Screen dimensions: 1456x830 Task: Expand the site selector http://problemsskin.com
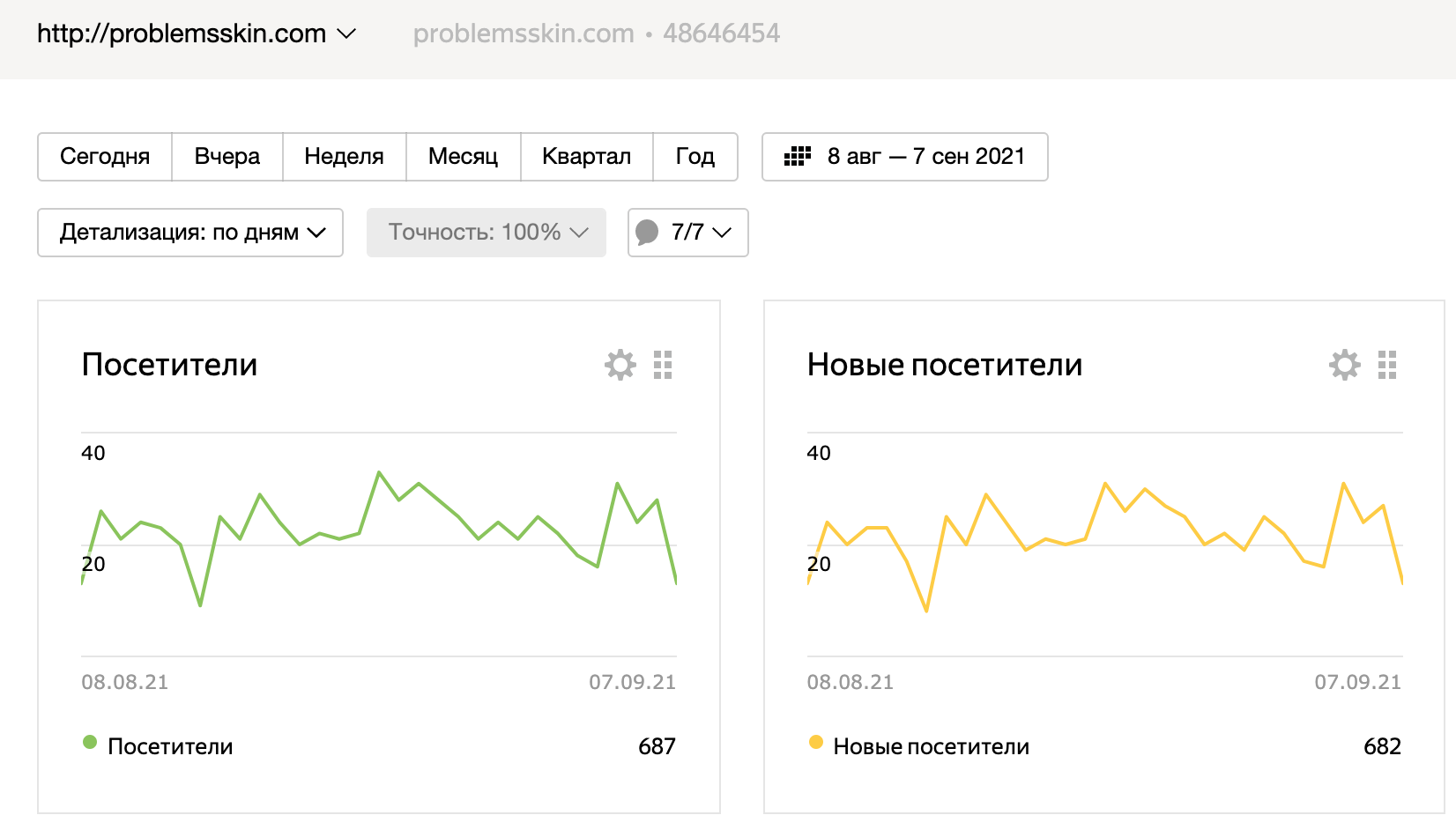(197, 34)
